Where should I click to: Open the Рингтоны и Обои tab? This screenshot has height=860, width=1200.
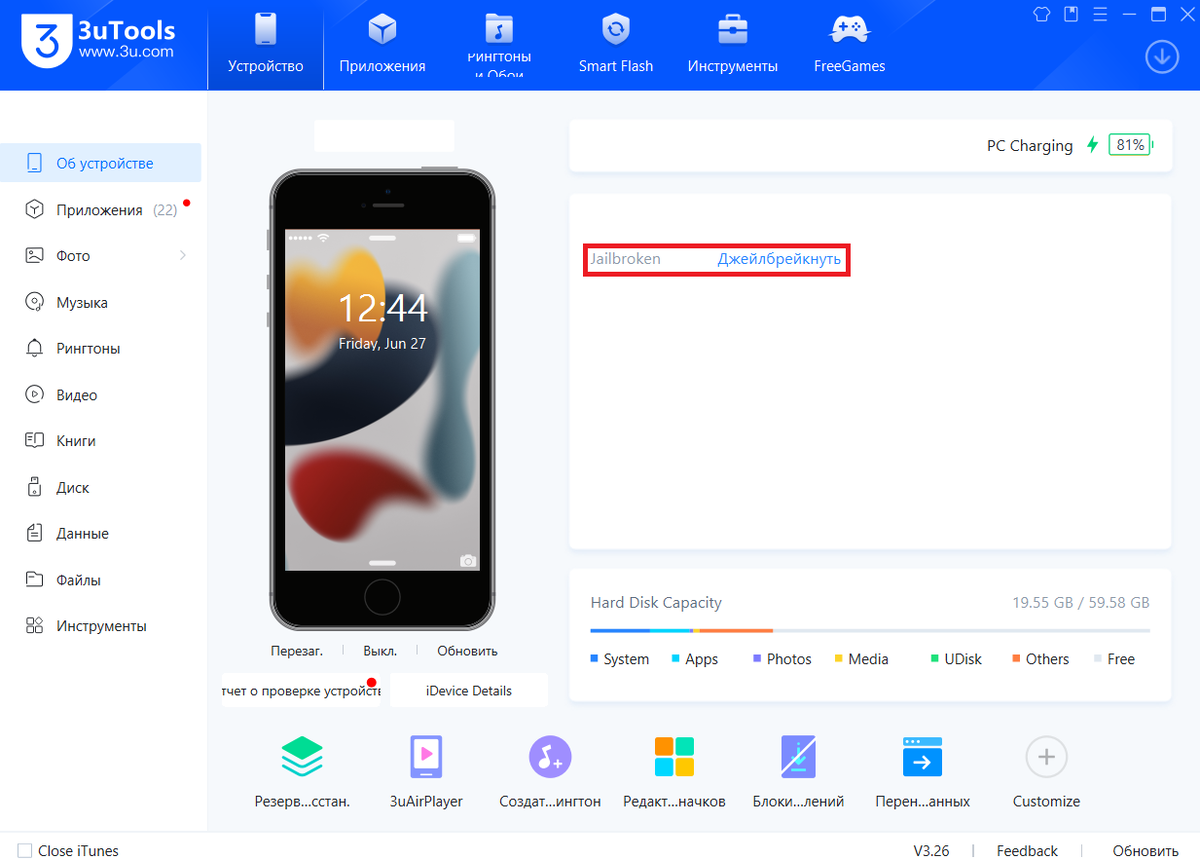pyautogui.click(x=499, y=45)
